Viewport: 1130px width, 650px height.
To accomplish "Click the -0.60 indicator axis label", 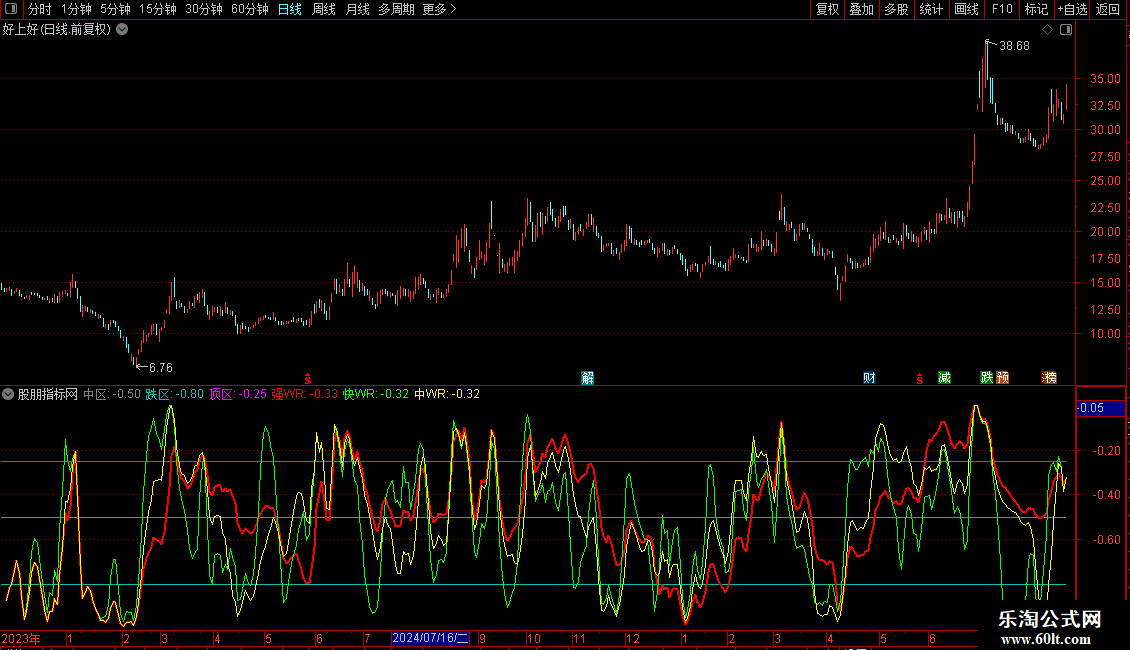I will [x=1107, y=540].
